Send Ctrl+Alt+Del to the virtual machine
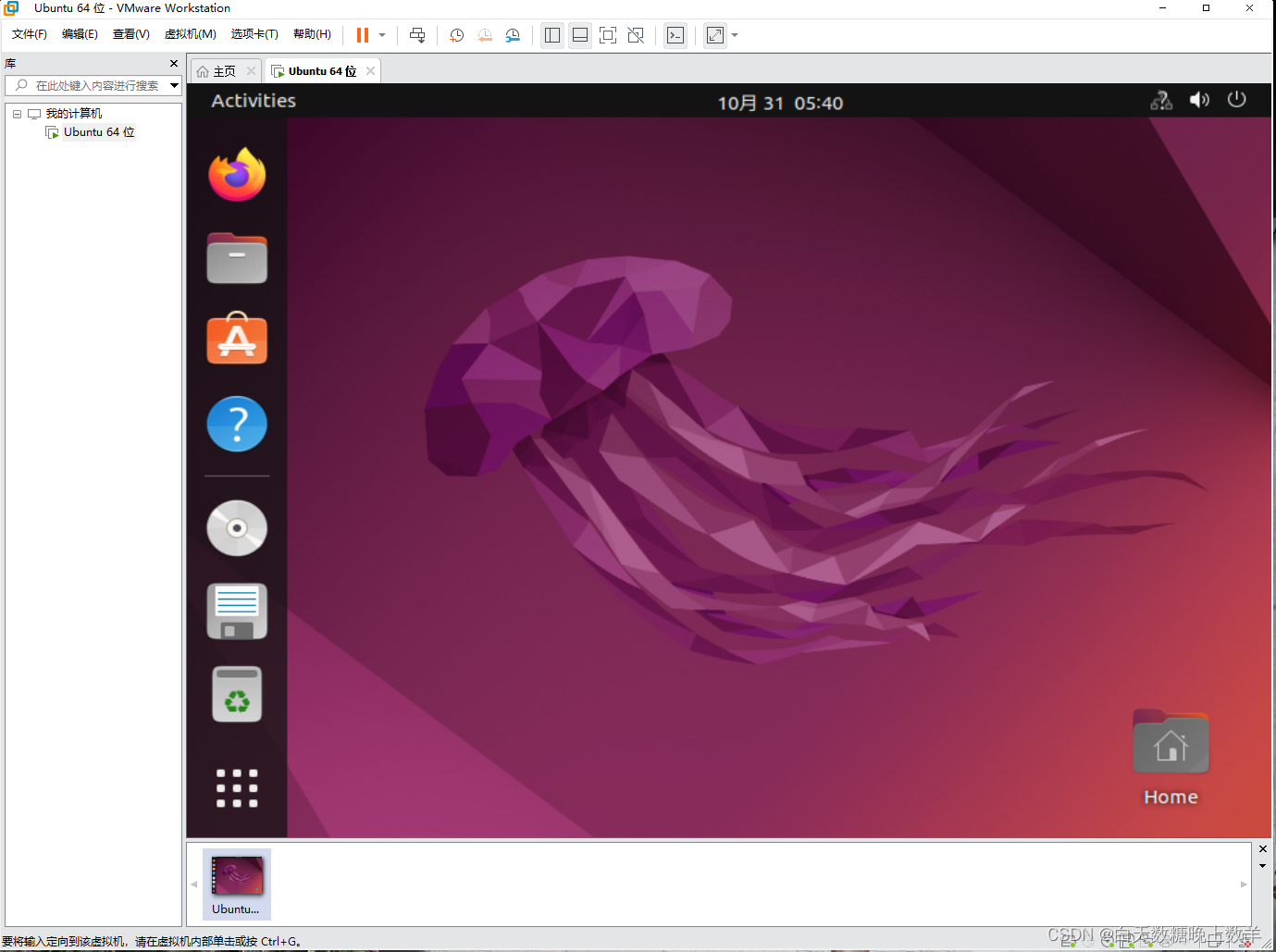The width and height of the screenshot is (1276, 952). click(417, 35)
